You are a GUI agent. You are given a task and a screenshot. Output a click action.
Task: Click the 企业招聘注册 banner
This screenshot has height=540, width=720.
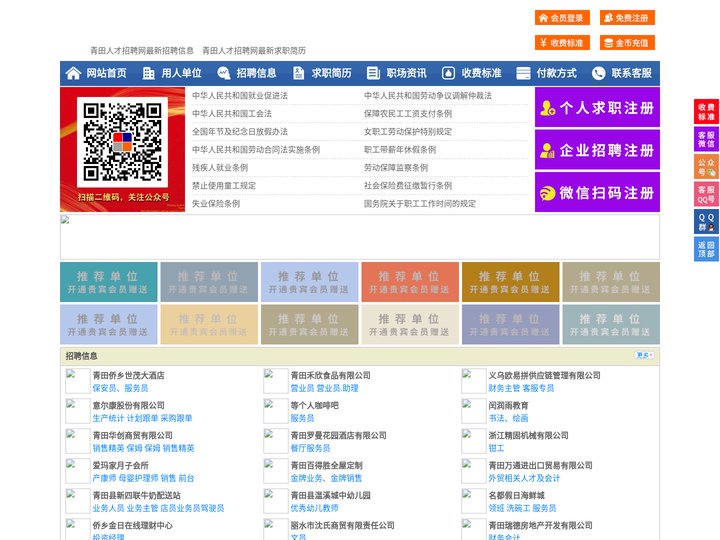(x=597, y=150)
